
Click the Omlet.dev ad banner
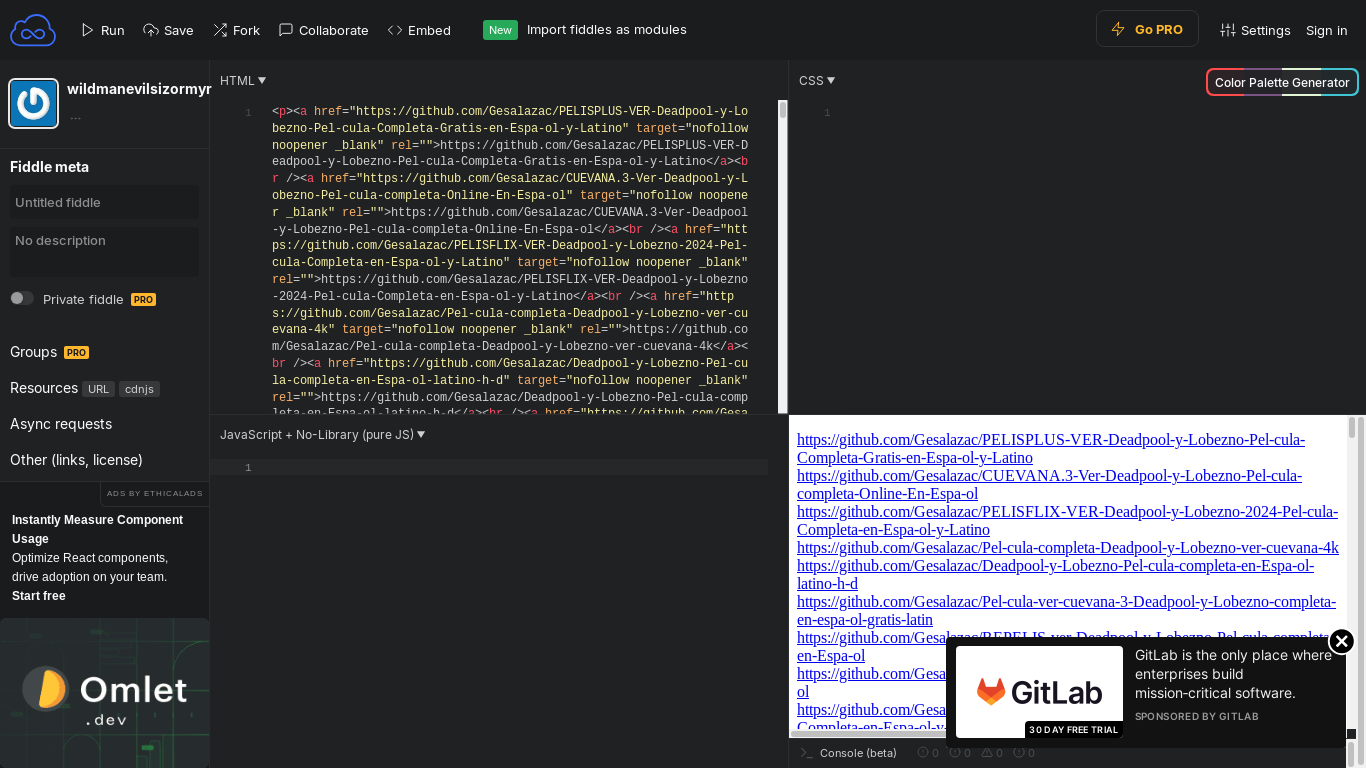[x=104, y=693]
